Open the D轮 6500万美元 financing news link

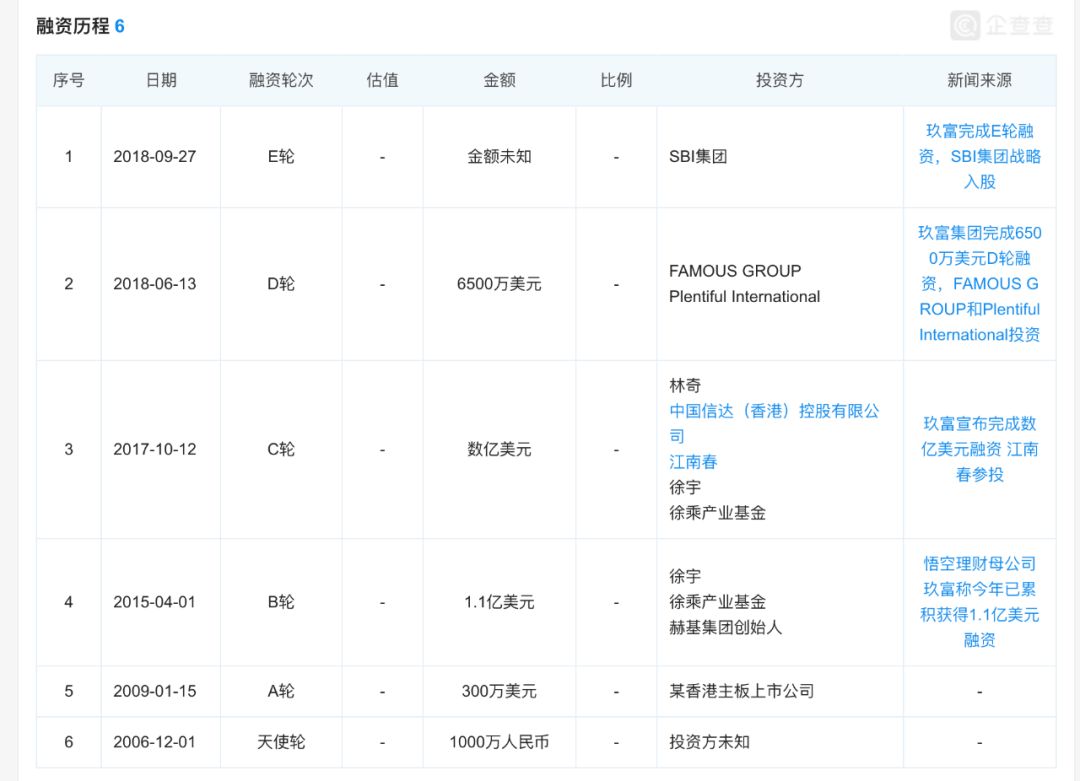pyautogui.click(x=979, y=283)
